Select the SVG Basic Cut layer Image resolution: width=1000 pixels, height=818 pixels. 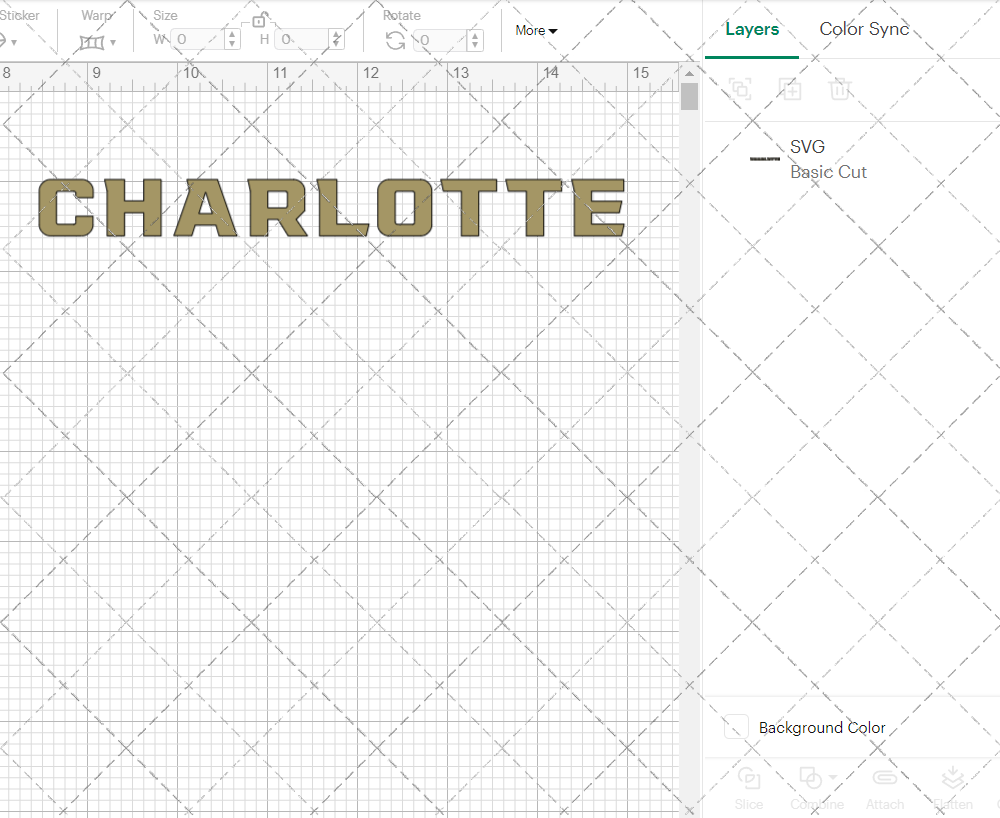click(852, 159)
